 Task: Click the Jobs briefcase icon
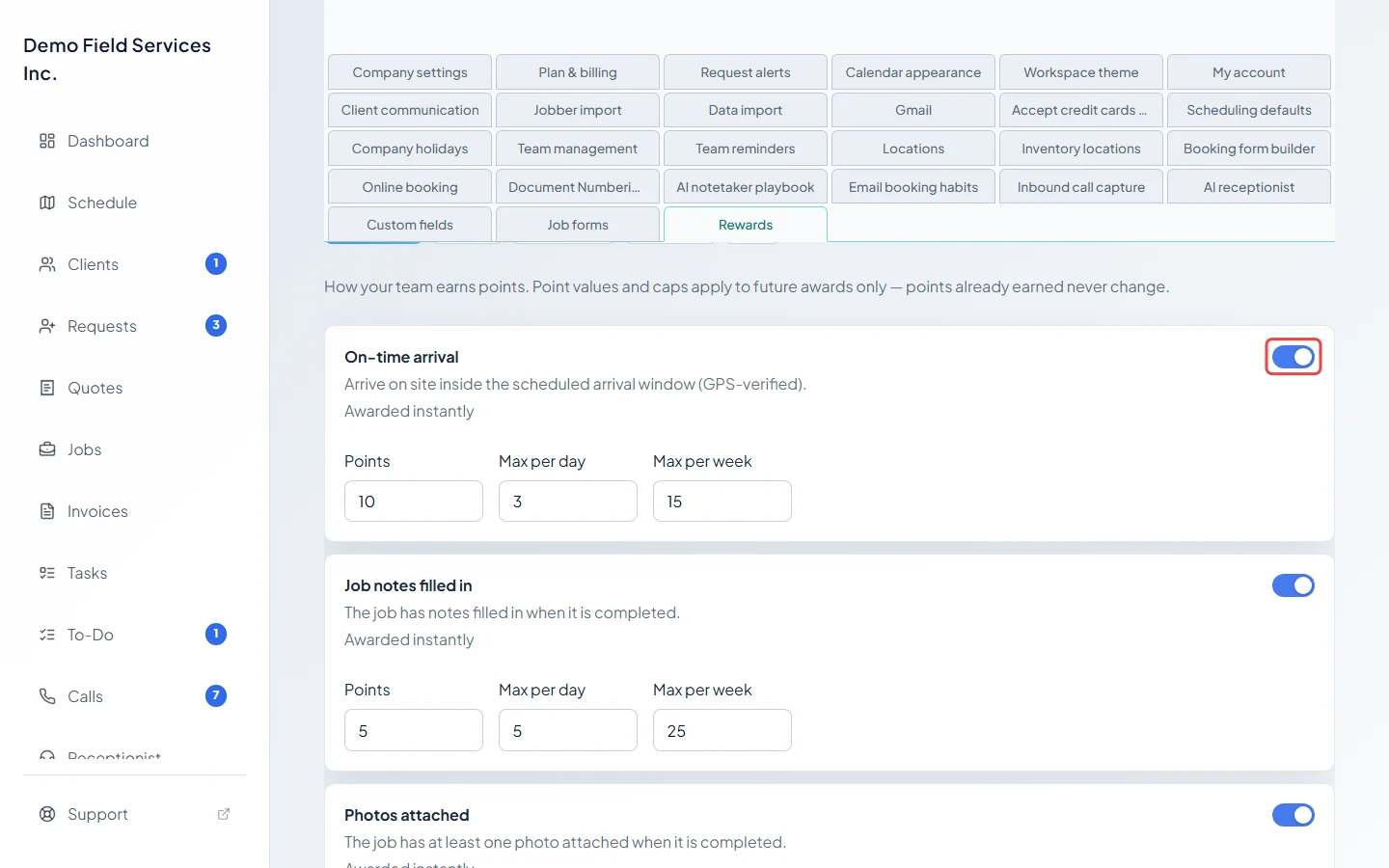(x=47, y=449)
